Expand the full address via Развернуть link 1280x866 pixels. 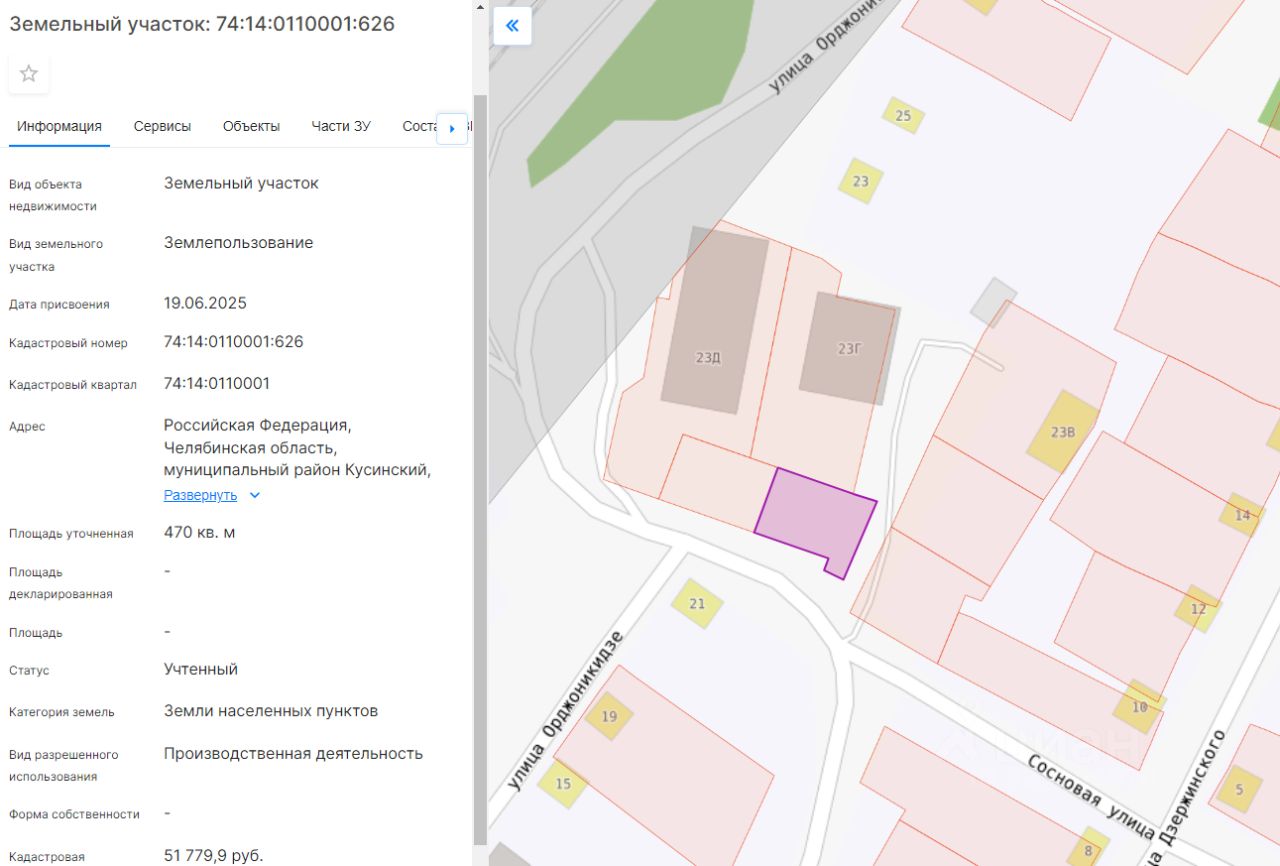tap(200, 495)
